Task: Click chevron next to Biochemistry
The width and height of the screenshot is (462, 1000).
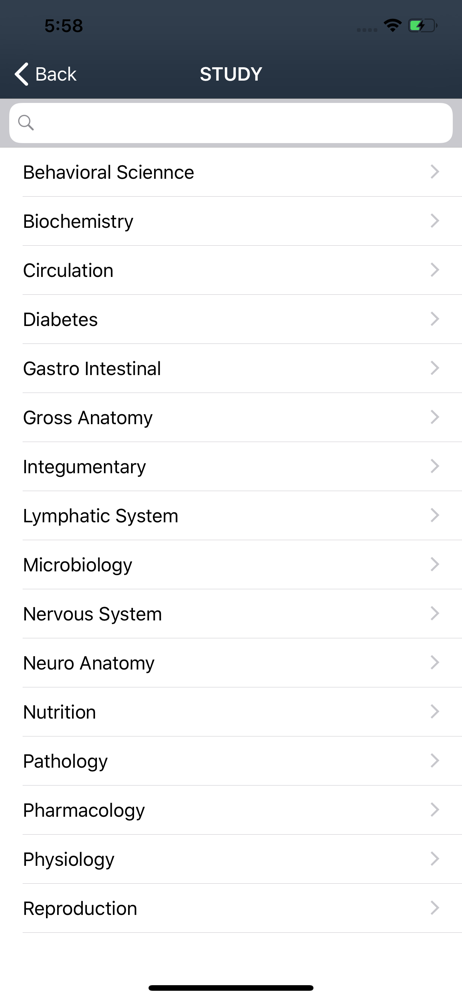Action: [x=435, y=221]
